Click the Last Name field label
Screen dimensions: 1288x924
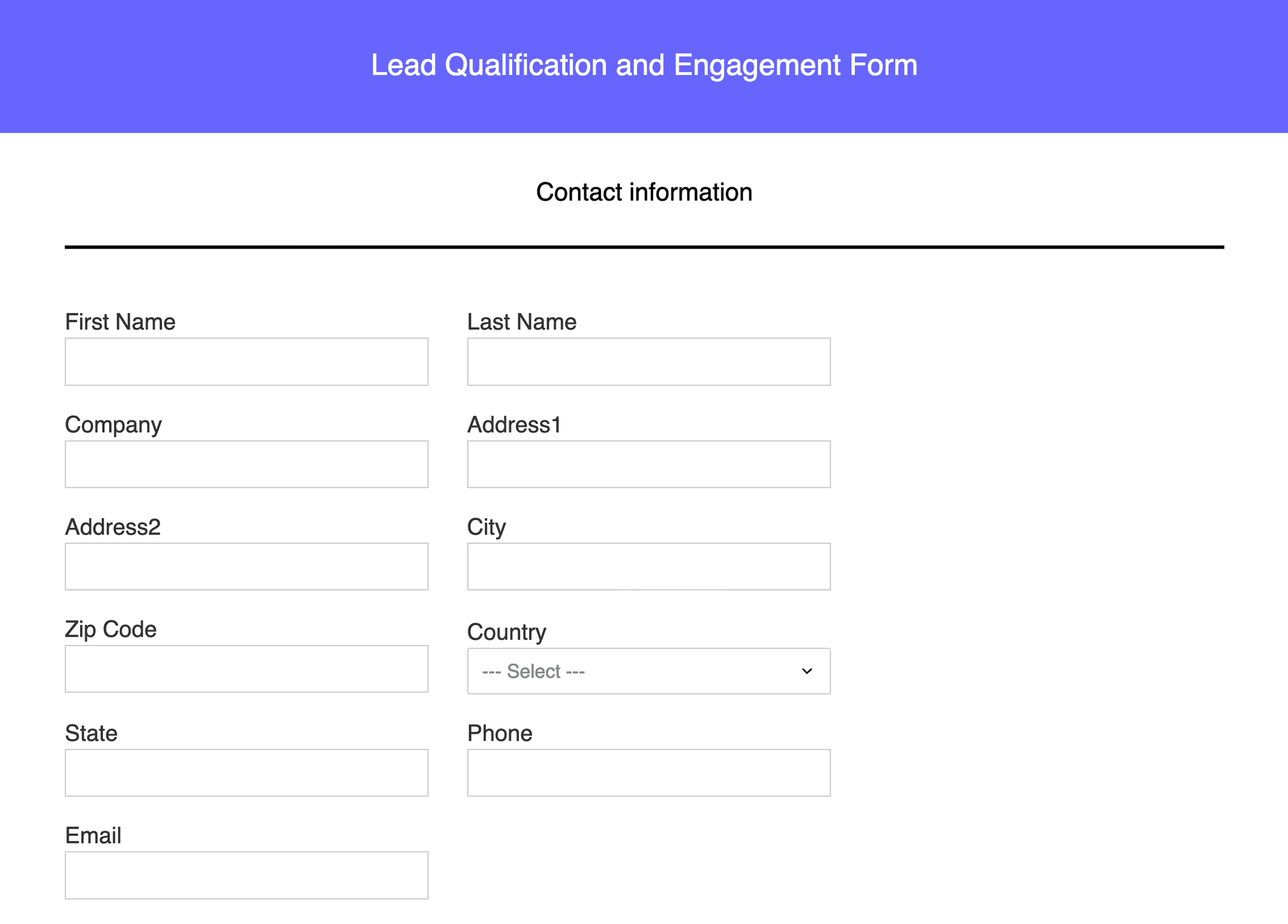point(521,321)
